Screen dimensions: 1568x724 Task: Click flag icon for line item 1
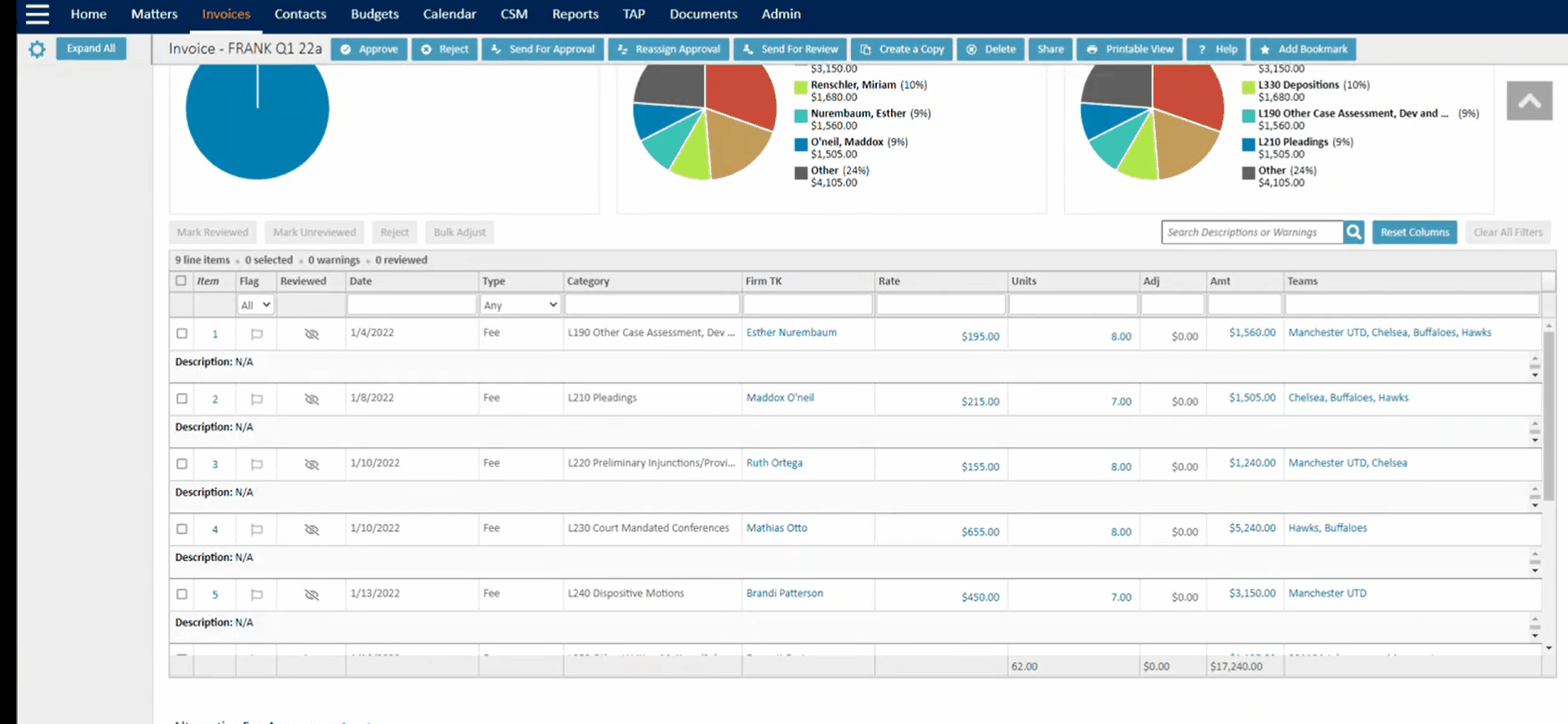click(256, 334)
